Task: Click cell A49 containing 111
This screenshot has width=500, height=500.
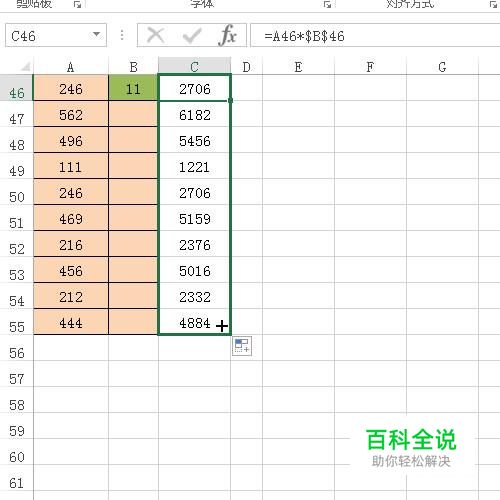Action: pos(71,166)
